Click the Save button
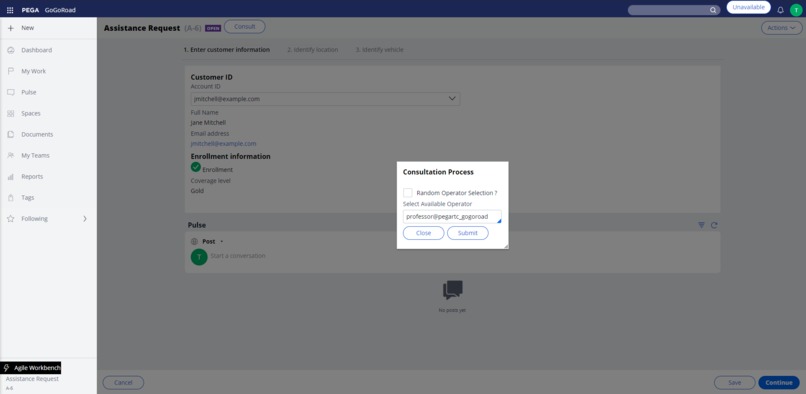This screenshot has height=394, width=806. click(735, 383)
